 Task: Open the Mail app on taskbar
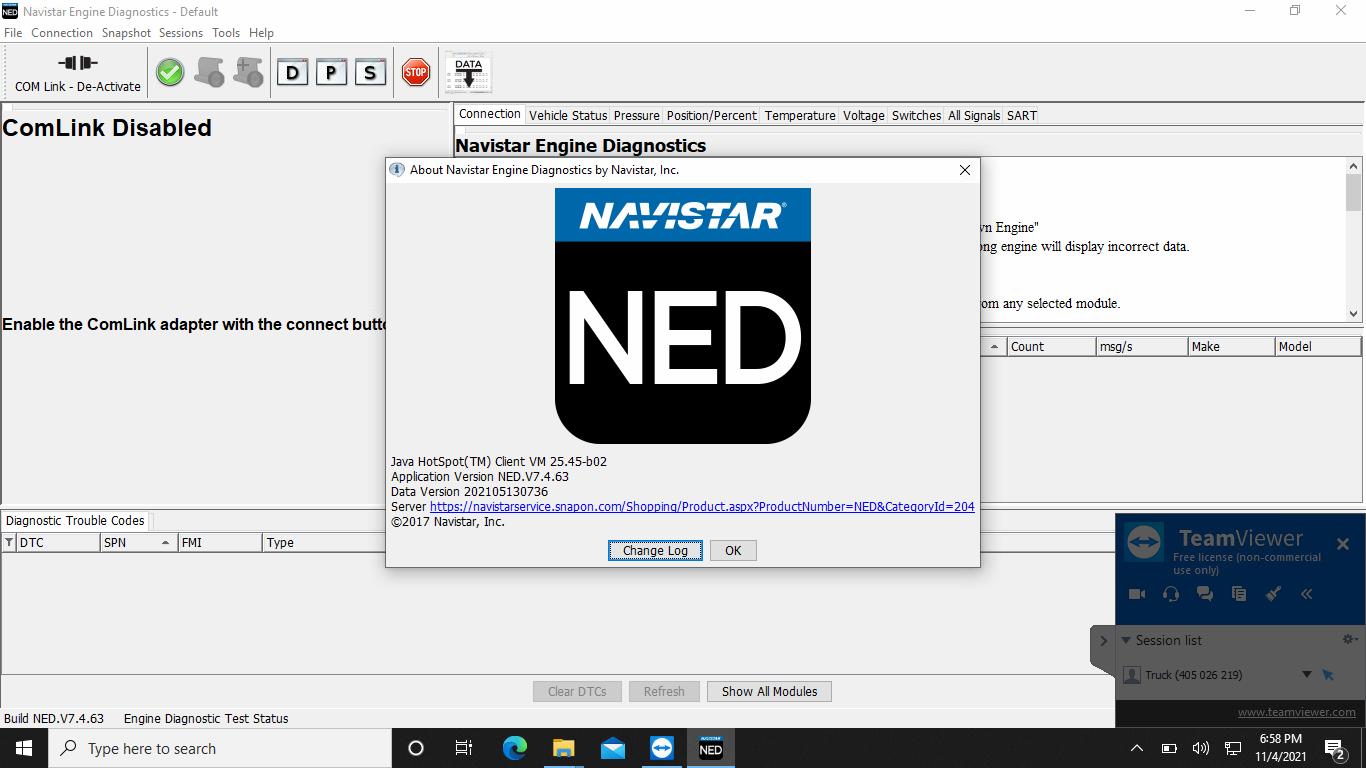(x=613, y=748)
